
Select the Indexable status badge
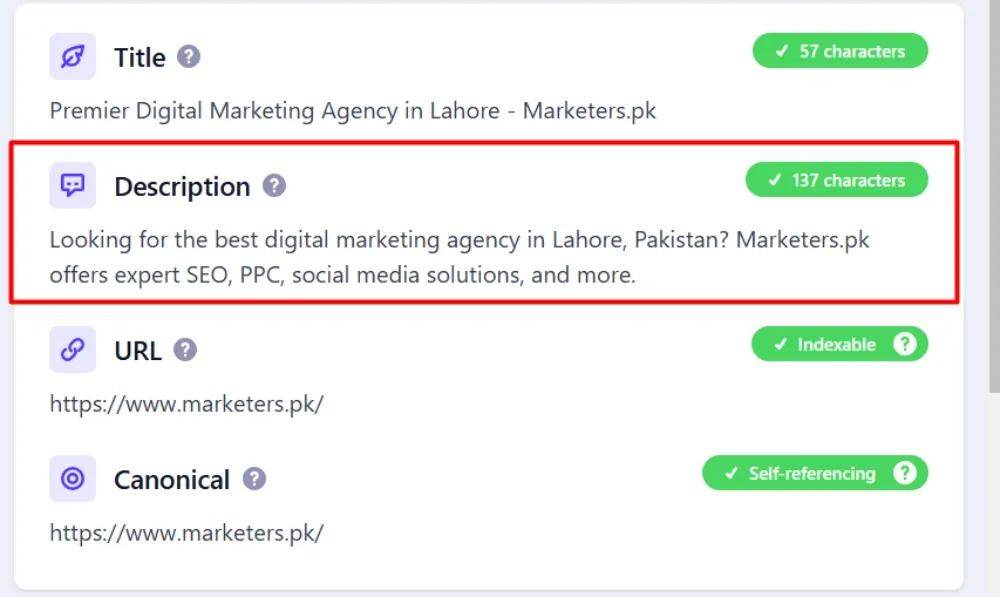pos(839,344)
